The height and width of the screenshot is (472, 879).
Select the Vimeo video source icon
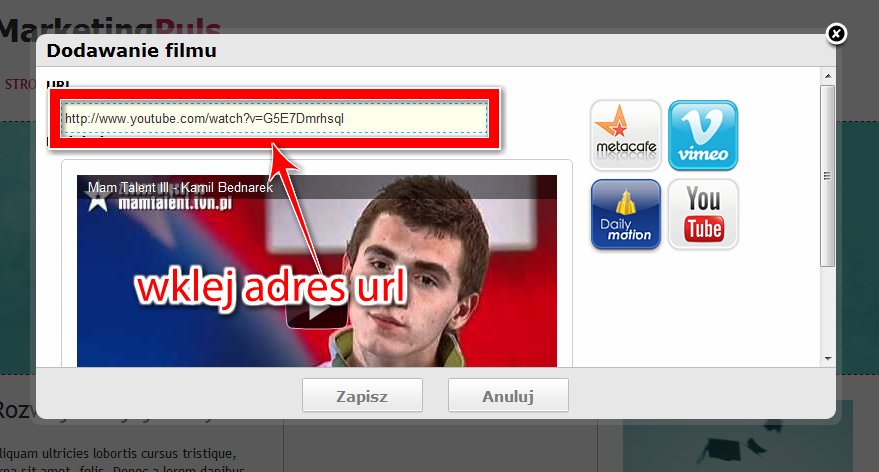tap(702, 135)
